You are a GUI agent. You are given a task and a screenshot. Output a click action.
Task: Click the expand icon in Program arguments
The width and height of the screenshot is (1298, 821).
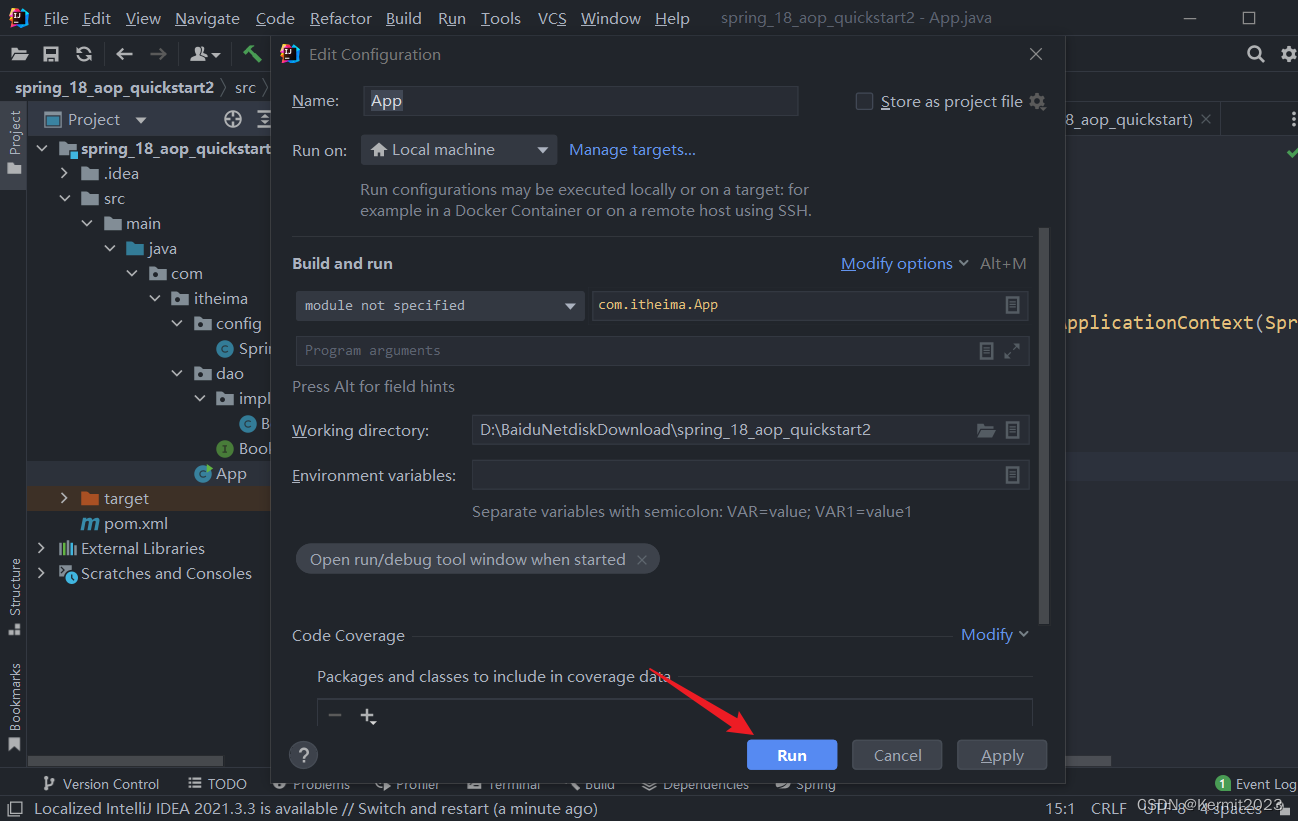[x=1012, y=351]
